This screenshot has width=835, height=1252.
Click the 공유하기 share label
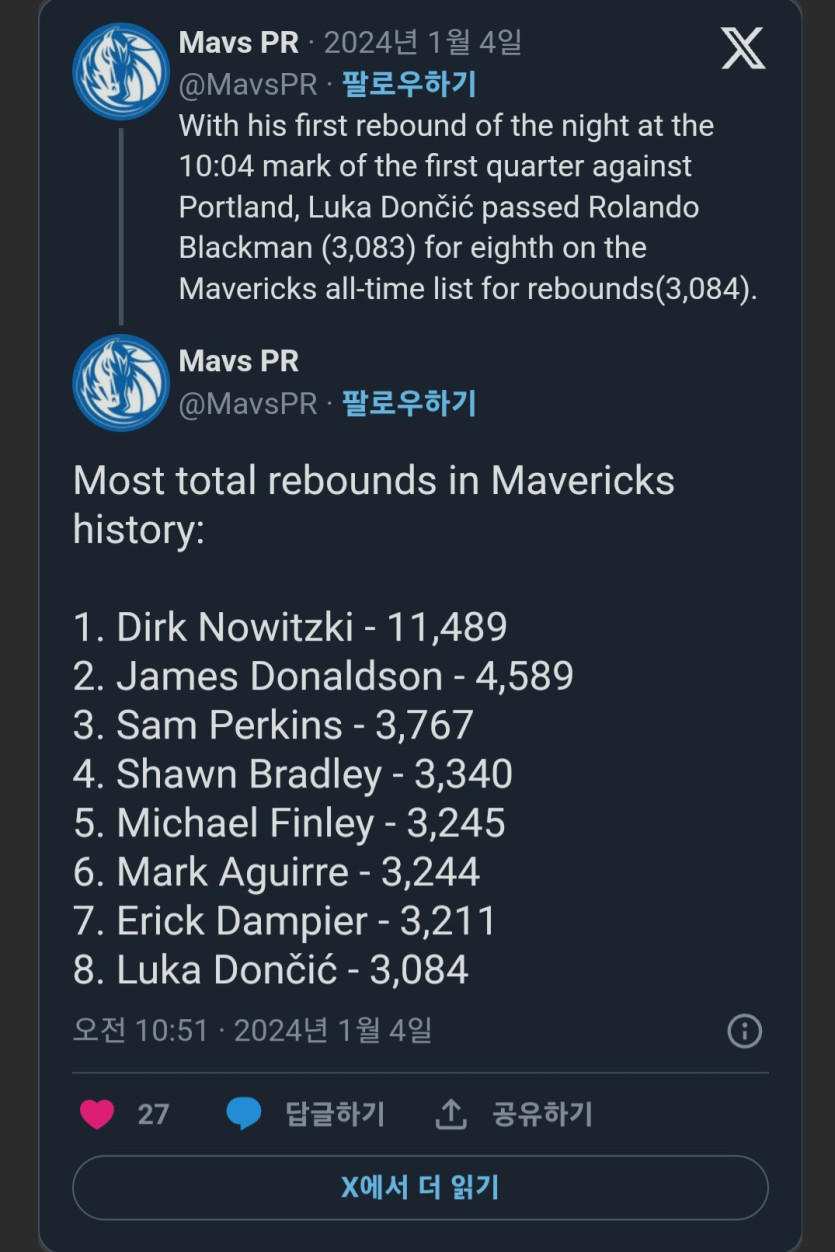click(542, 1114)
